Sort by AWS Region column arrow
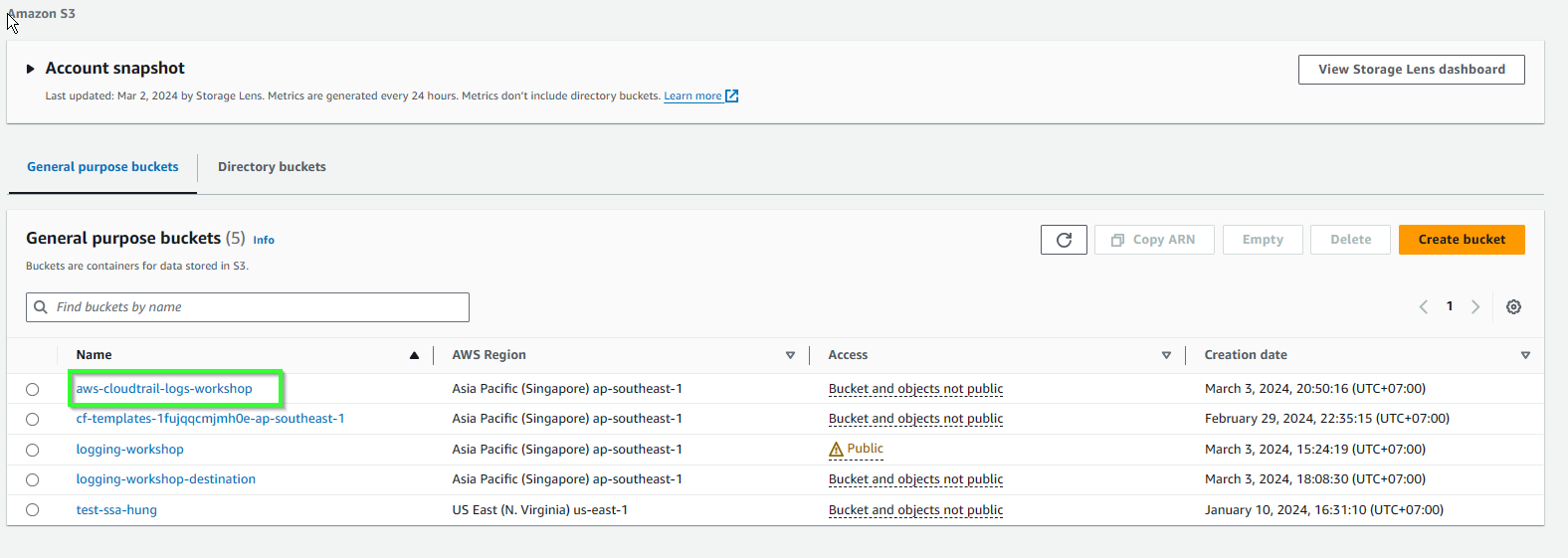 (790, 355)
